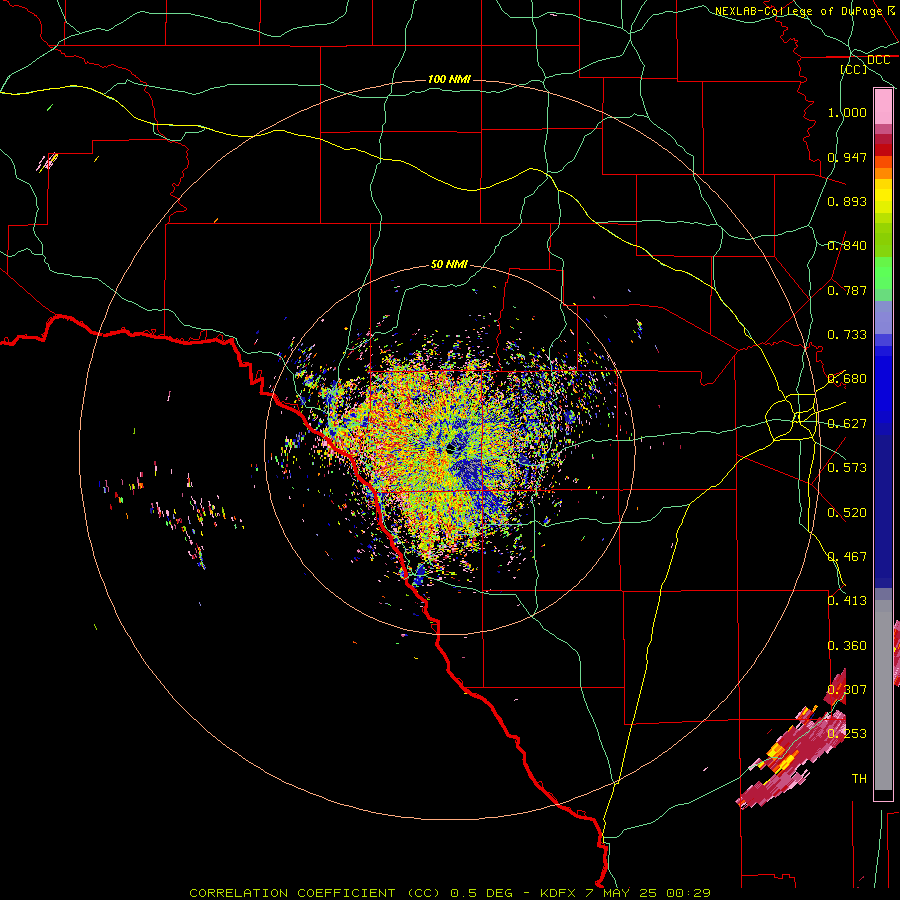Pick the bright green segment of color bar
Screen dimensions: 900x900
click(883, 273)
